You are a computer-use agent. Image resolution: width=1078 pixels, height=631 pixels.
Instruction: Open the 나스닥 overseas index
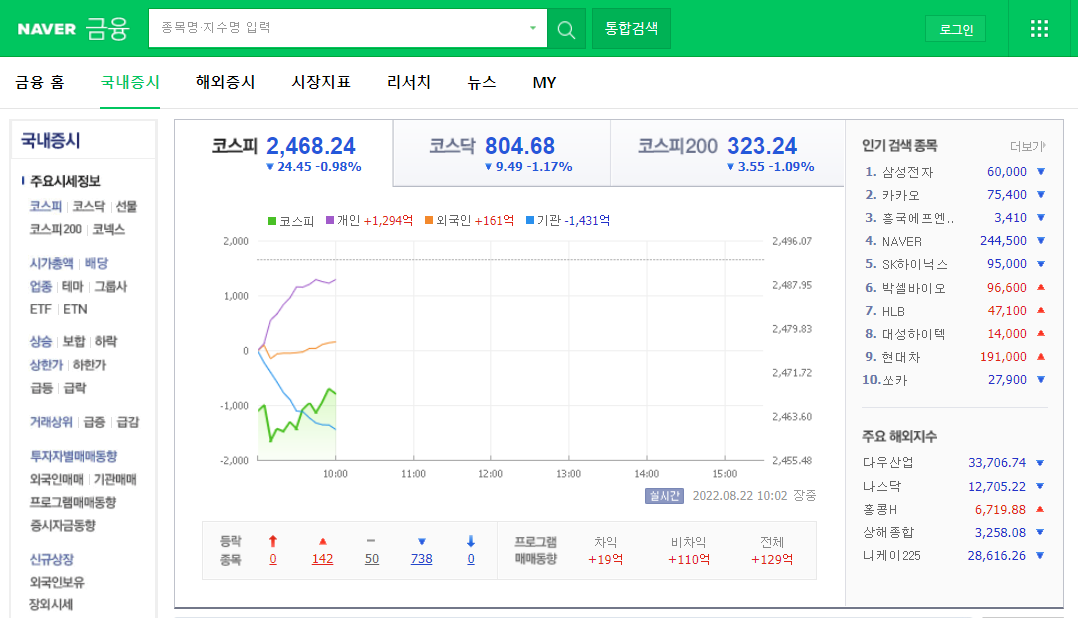[882, 487]
